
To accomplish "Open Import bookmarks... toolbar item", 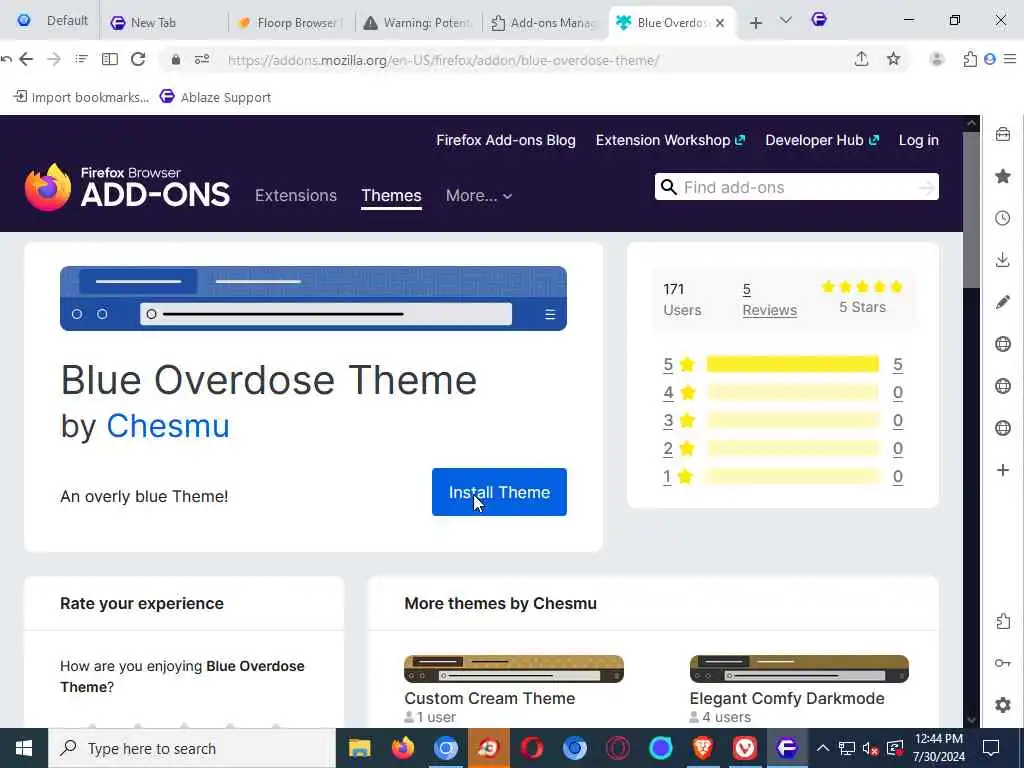I will pyautogui.click(x=81, y=97).
